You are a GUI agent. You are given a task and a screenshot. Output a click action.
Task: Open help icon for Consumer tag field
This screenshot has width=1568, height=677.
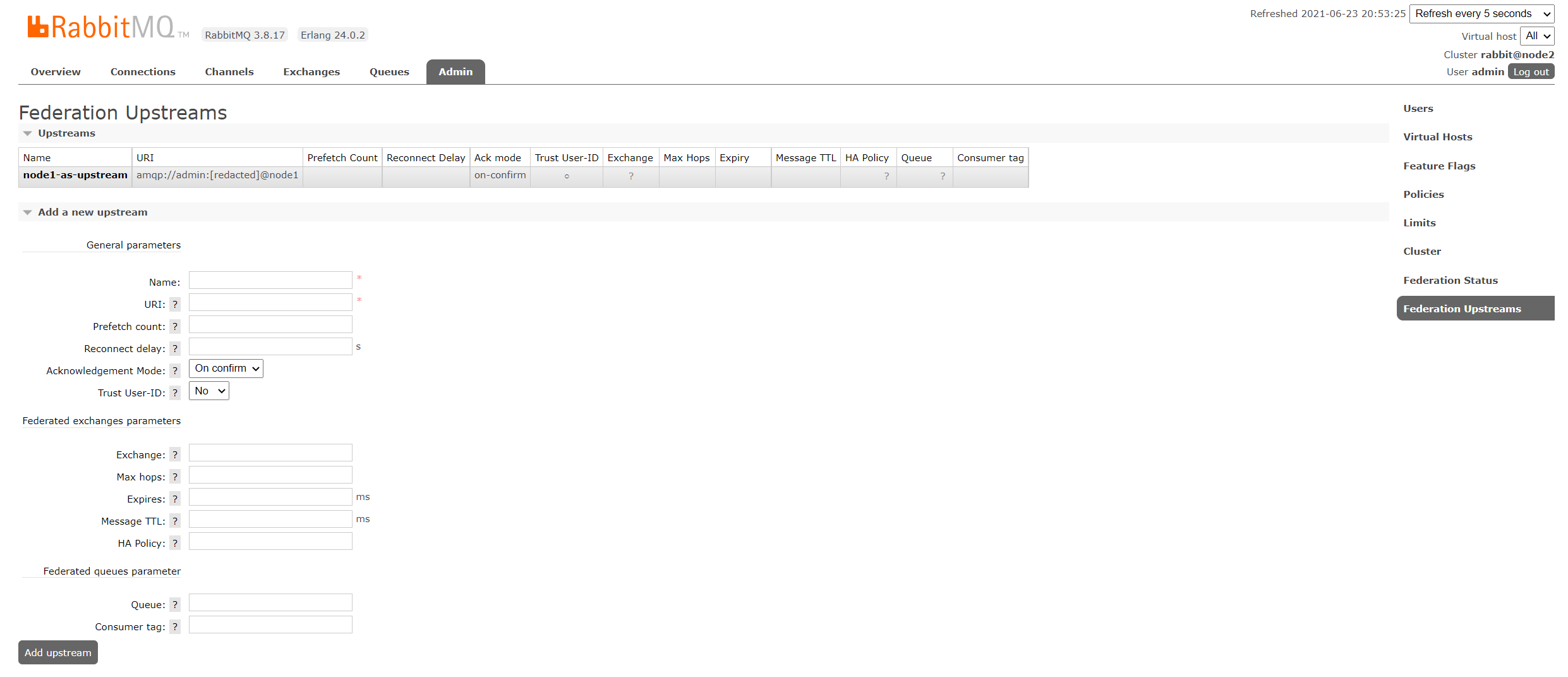[175, 626]
